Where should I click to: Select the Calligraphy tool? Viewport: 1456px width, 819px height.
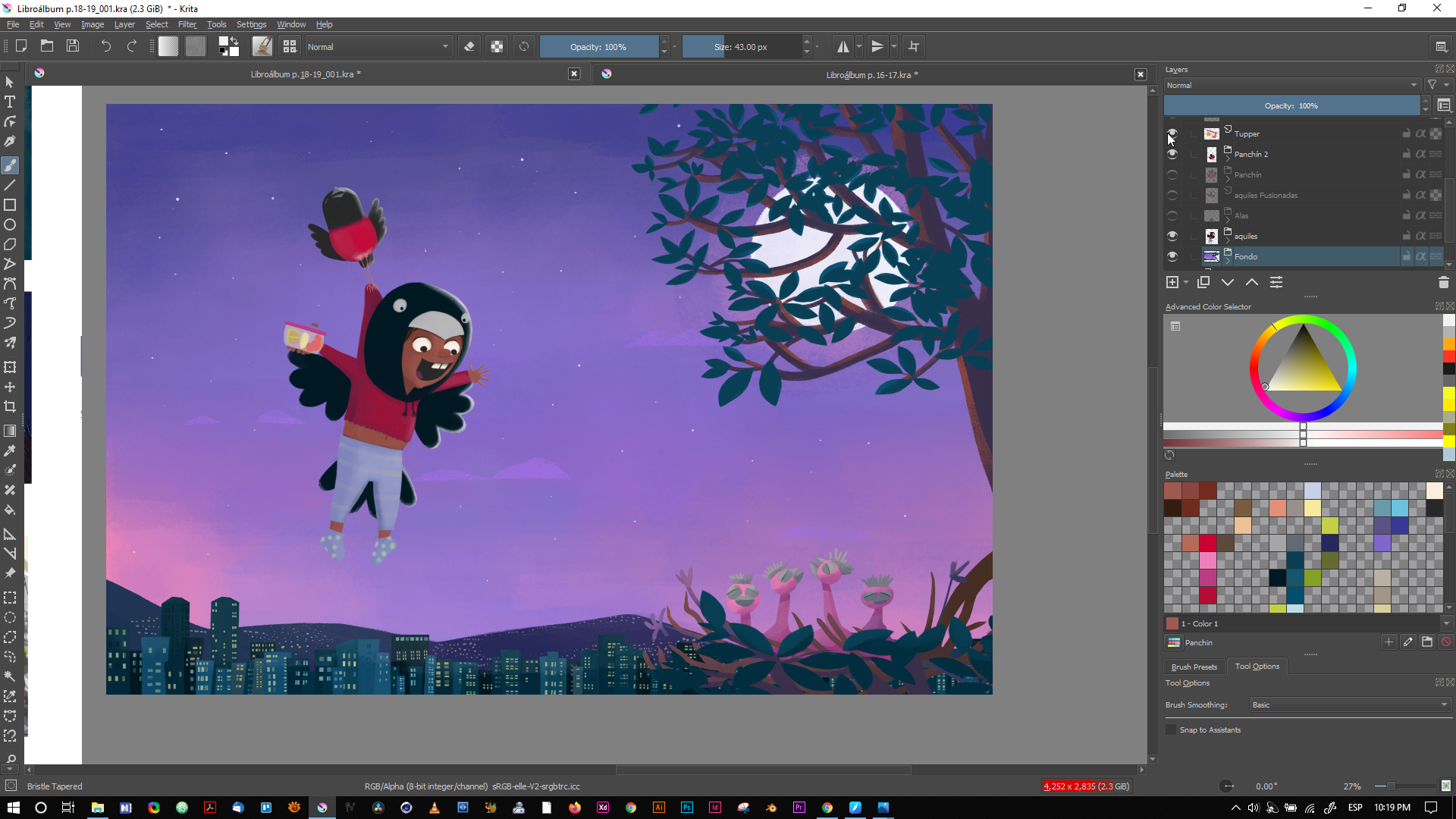coord(10,141)
